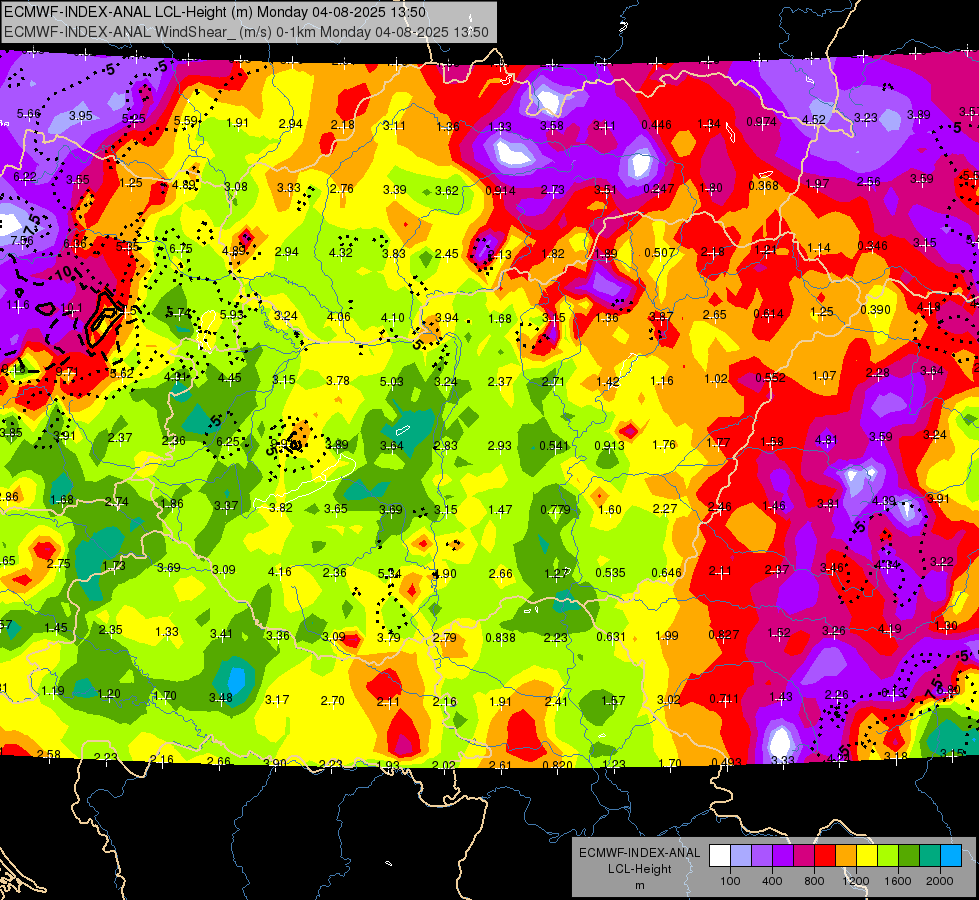Screen dimensions: 979x900
Task: Click wind shear value 0.914
Action: (500, 190)
